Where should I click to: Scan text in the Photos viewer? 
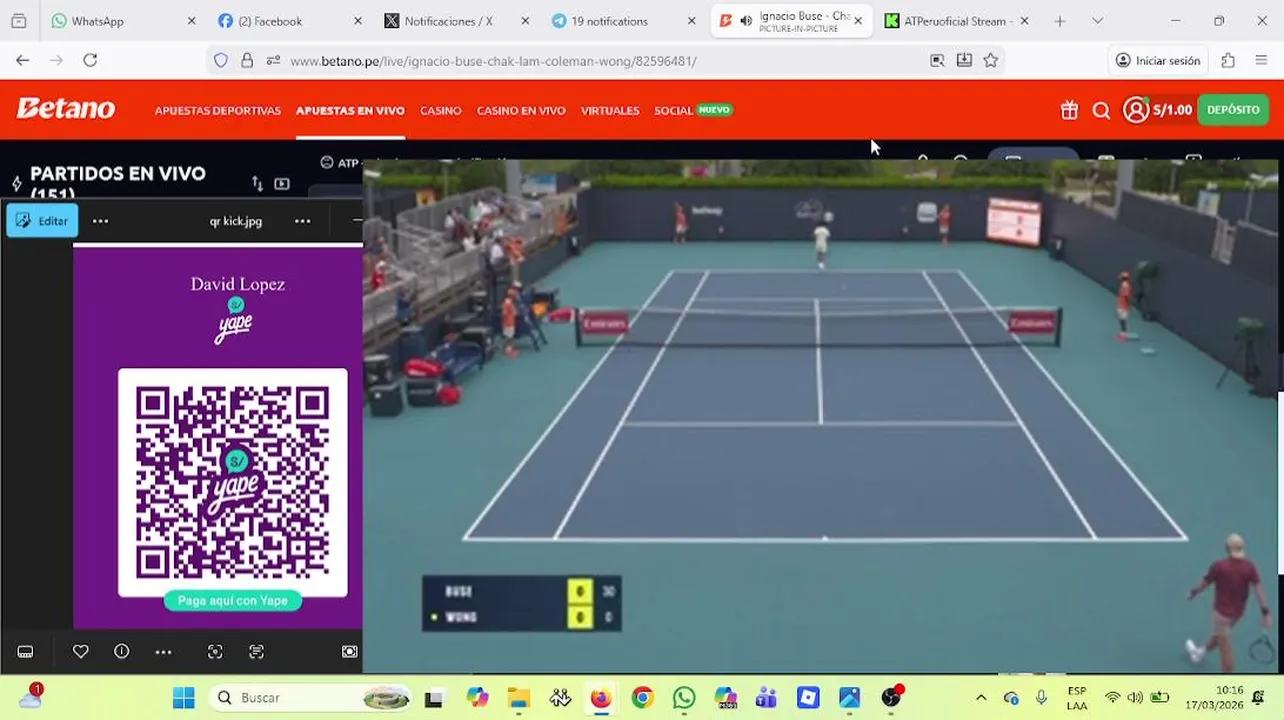(256, 651)
